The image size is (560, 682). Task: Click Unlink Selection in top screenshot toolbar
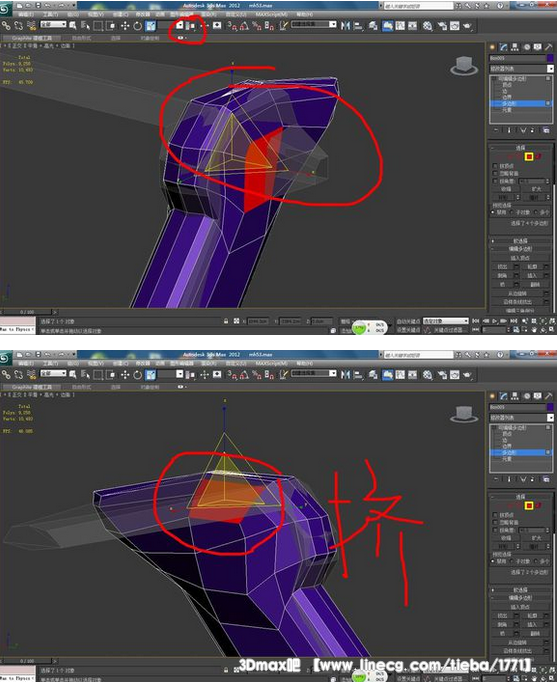click(18, 26)
